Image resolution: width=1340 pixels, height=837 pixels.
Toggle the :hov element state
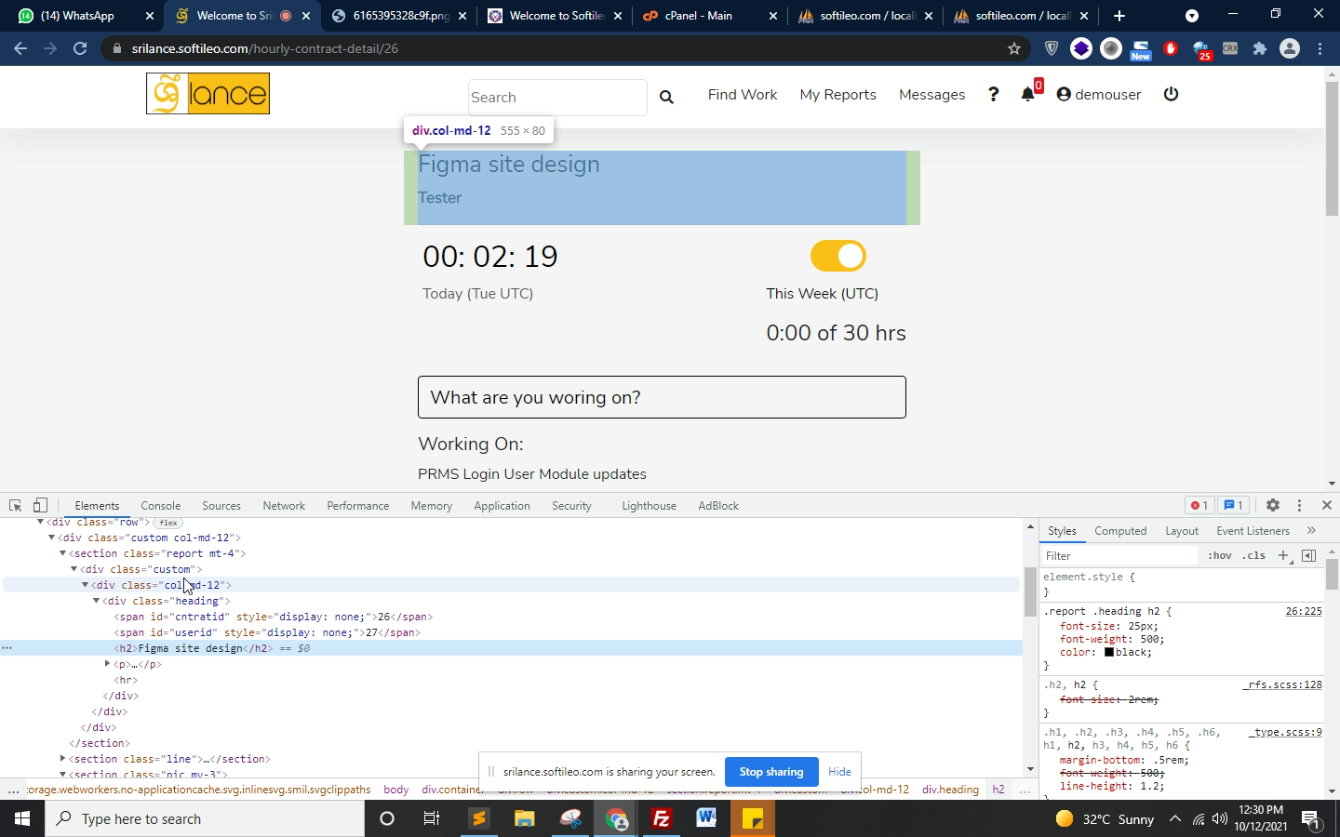[1219, 556]
